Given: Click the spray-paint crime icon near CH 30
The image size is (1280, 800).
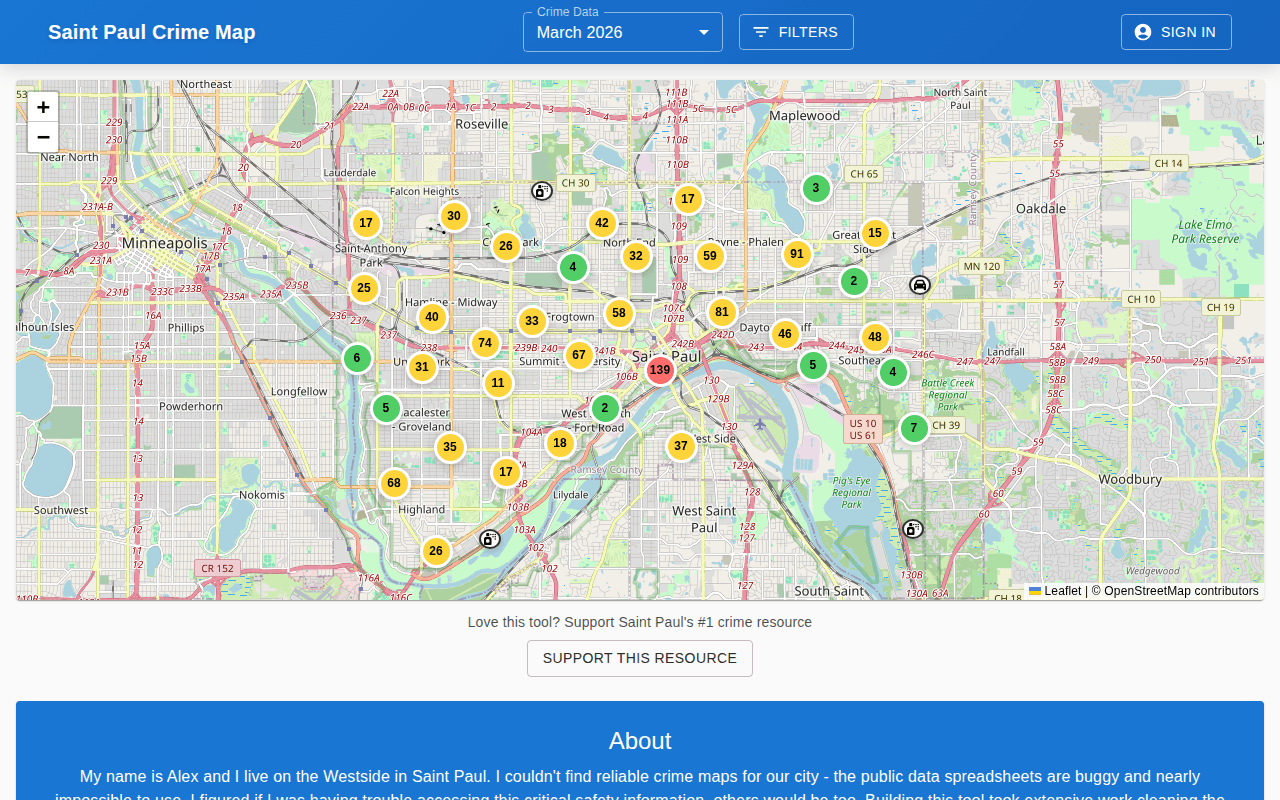Looking at the screenshot, I should point(541,190).
